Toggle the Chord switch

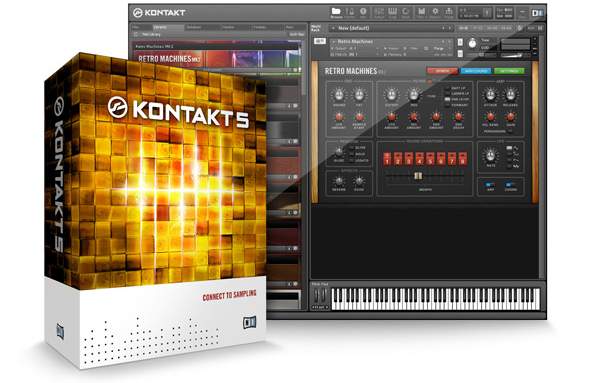tap(510, 185)
